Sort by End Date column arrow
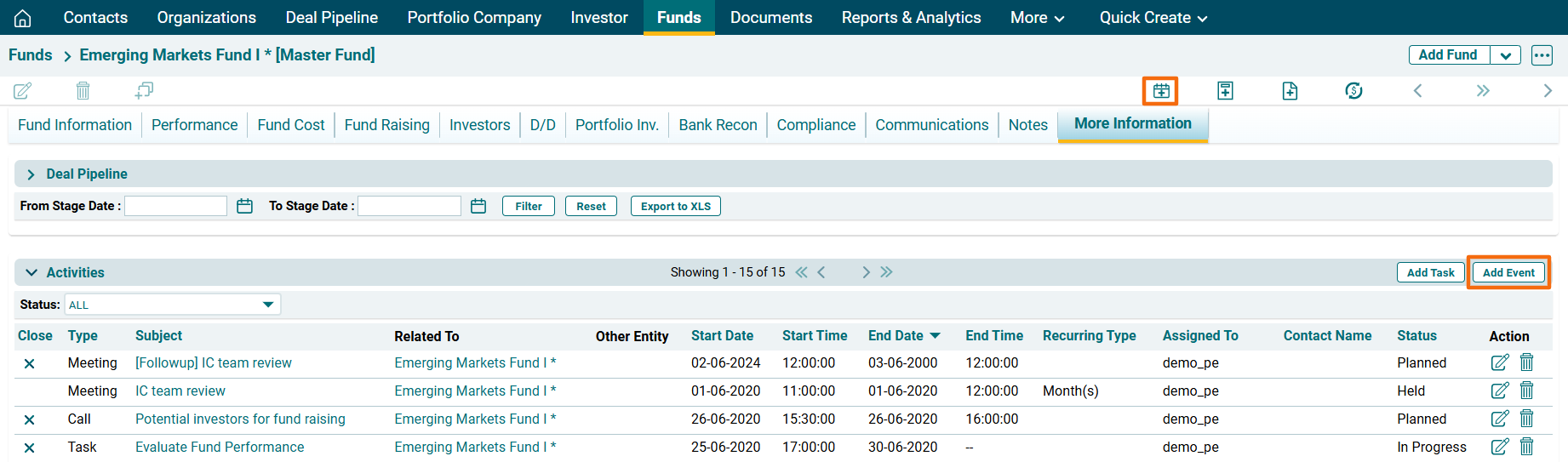Viewport: 1568px width, 462px height. tap(936, 336)
